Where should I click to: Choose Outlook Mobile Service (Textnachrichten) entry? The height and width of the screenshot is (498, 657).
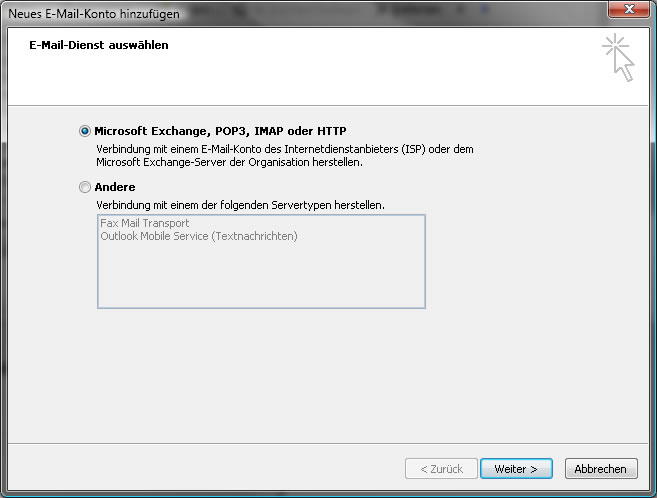pyautogui.click(x=199, y=236)
